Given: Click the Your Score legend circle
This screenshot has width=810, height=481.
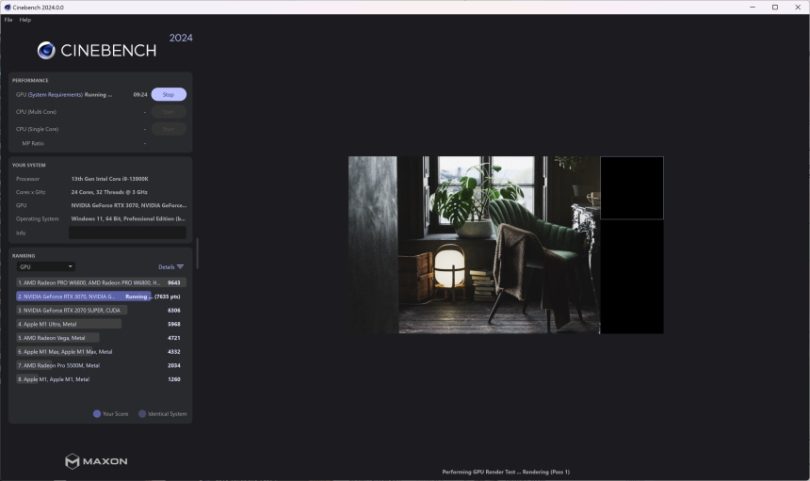Looking at the screenshot, I should tap(97, 413).
